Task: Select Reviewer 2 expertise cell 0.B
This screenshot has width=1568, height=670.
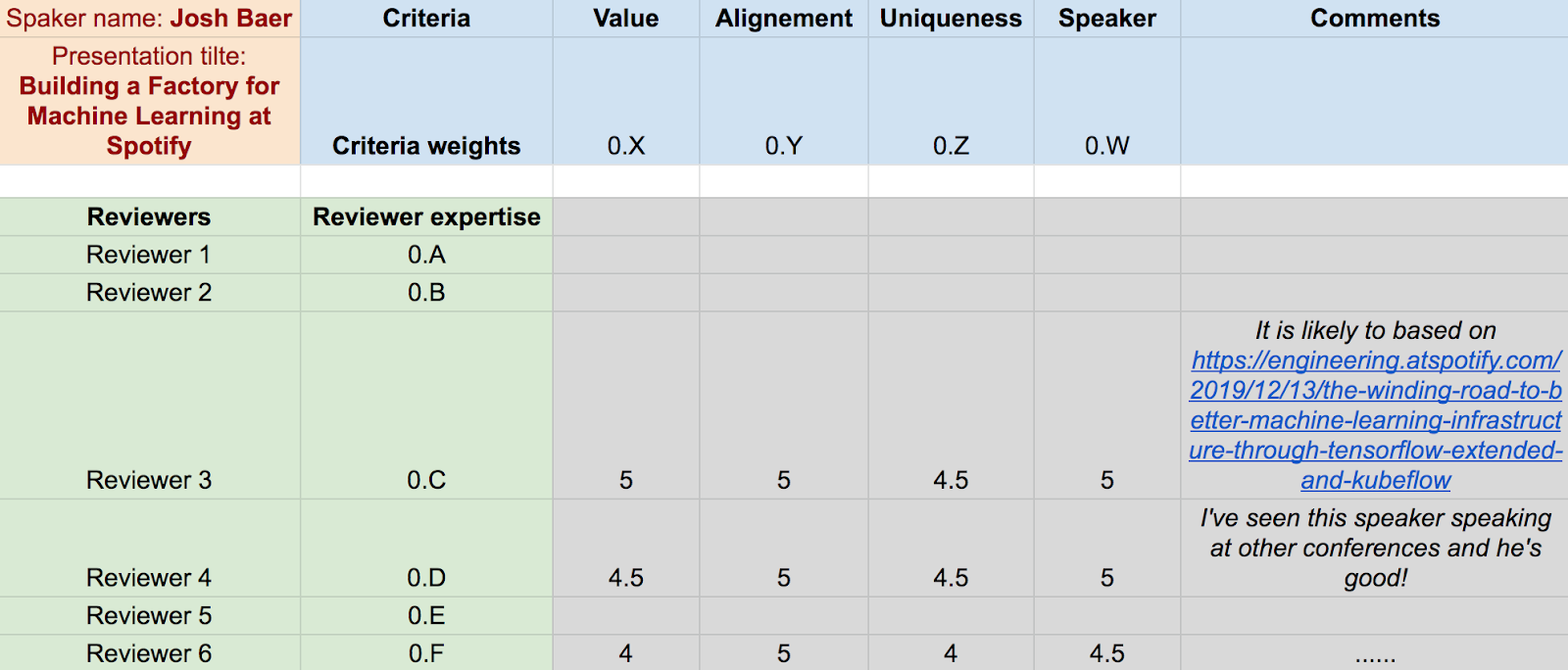Action: click(x=426, y=293)
